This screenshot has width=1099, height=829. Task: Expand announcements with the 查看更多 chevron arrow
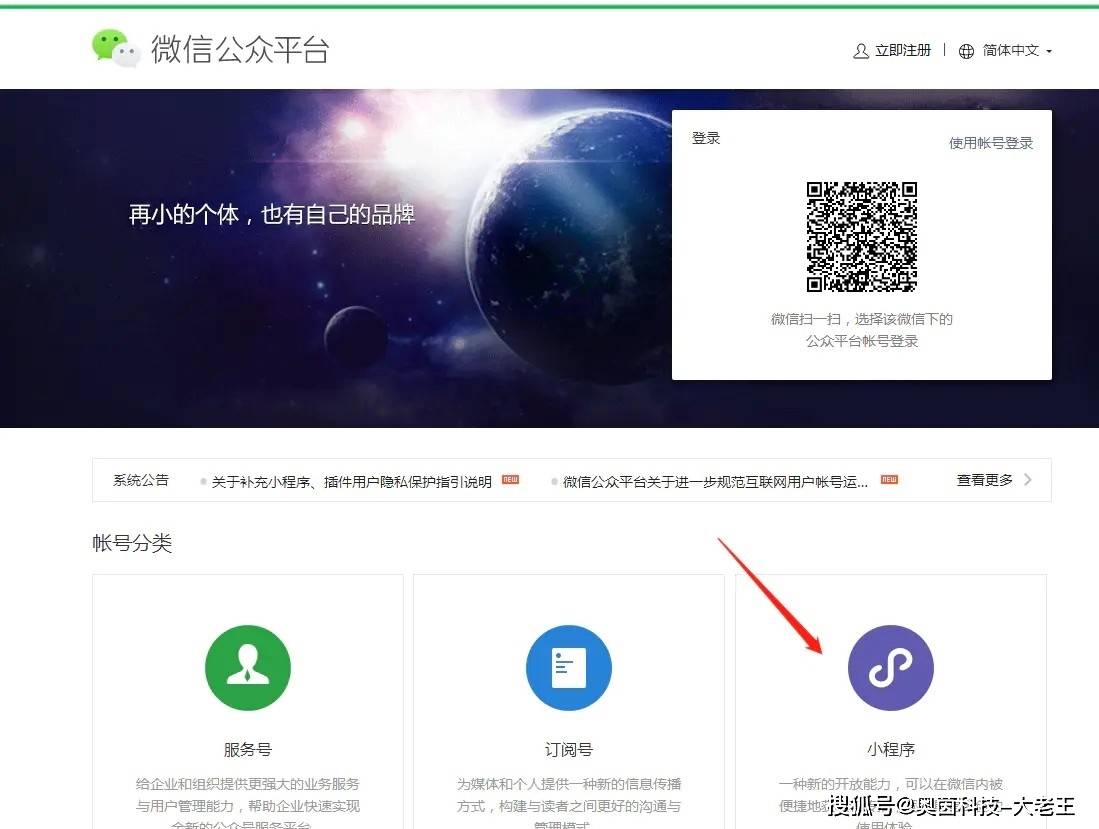point(1028,480)
